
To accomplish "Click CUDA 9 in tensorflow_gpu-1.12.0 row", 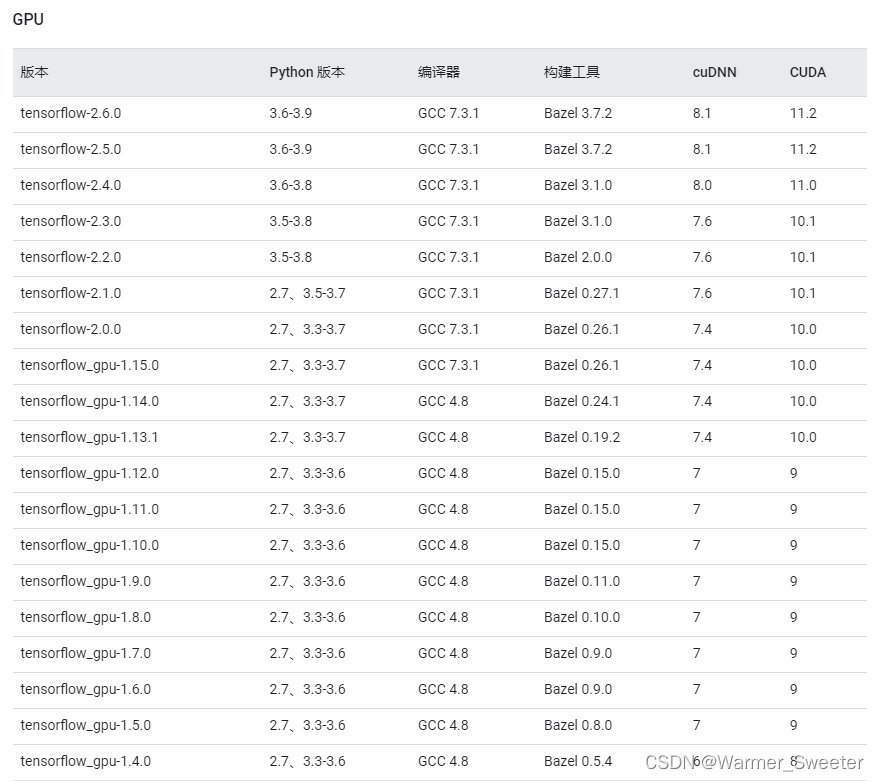I will pos(794,473).
